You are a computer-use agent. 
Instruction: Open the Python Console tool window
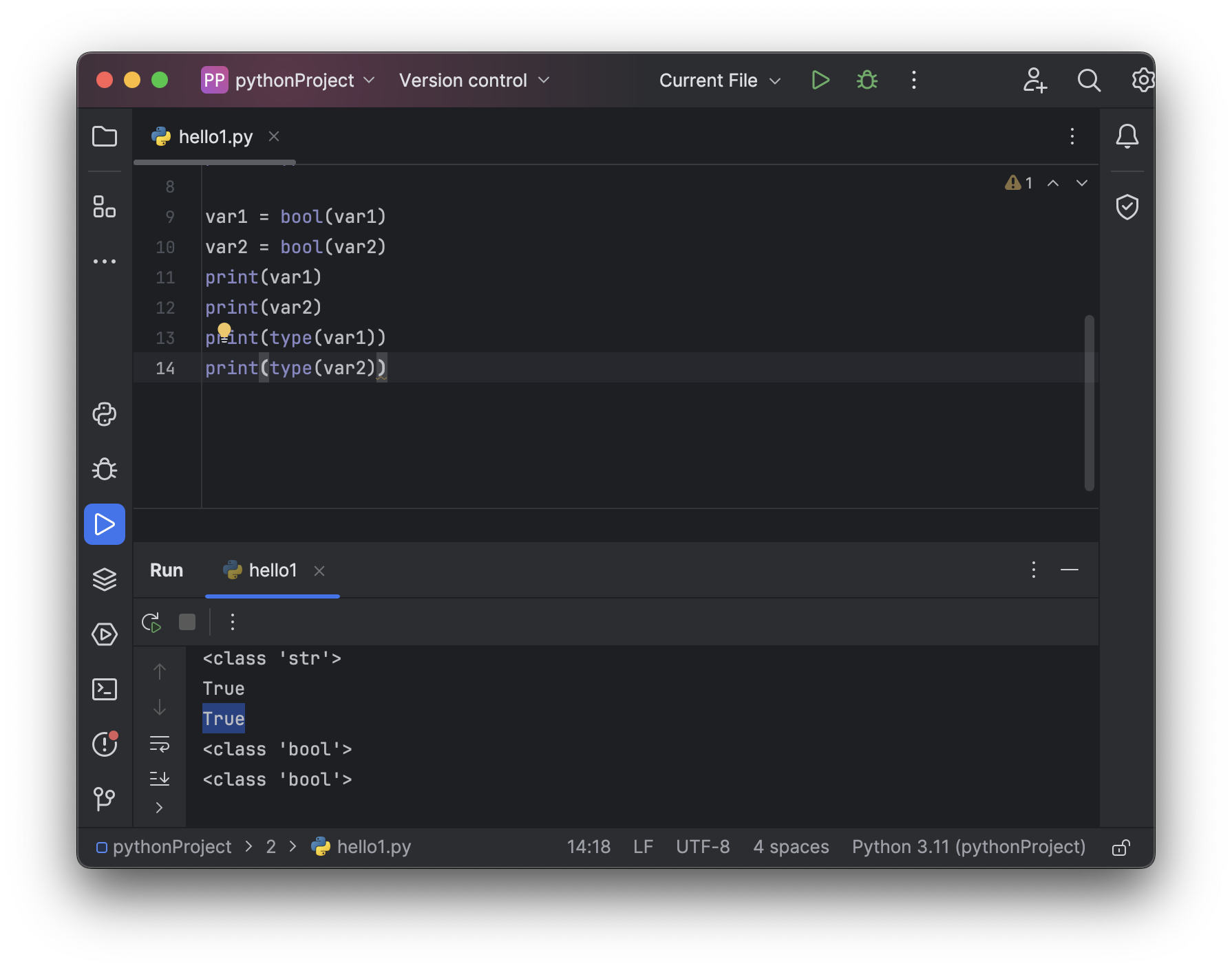click(x=105, y=414)
